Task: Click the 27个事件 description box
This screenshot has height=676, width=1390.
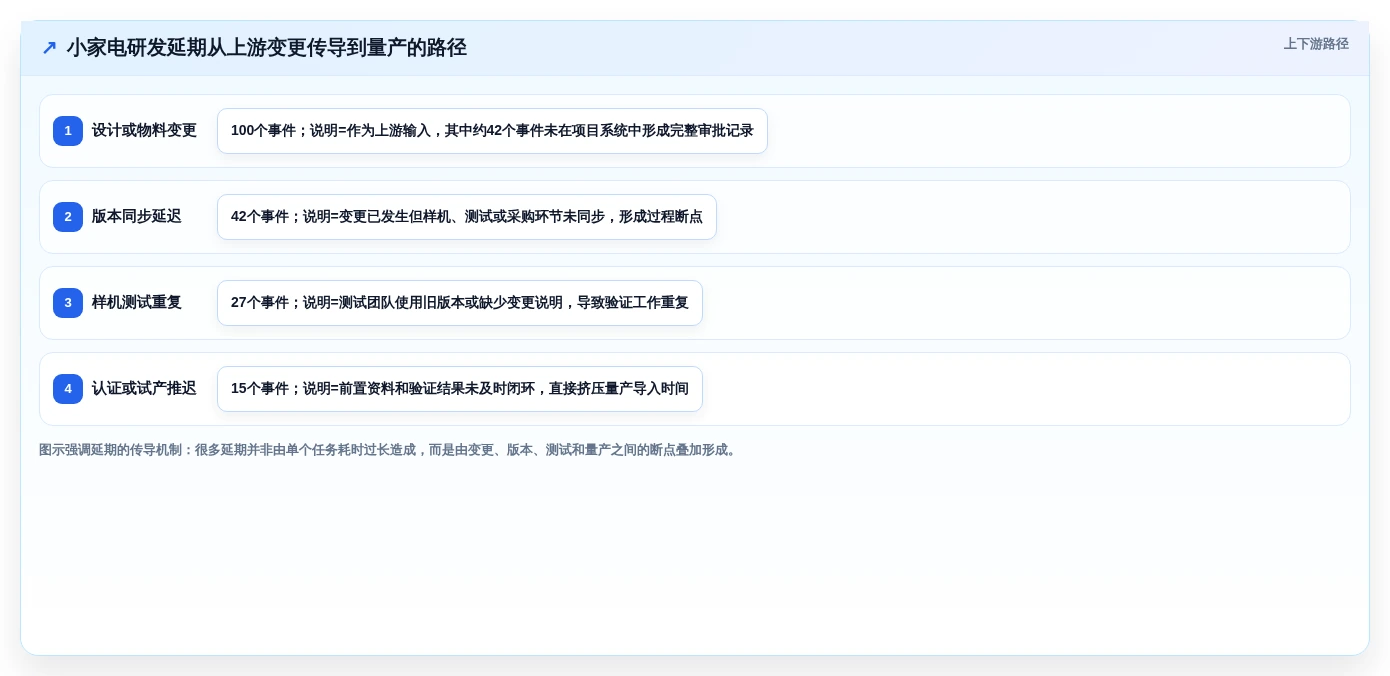Action: point(460,303)
